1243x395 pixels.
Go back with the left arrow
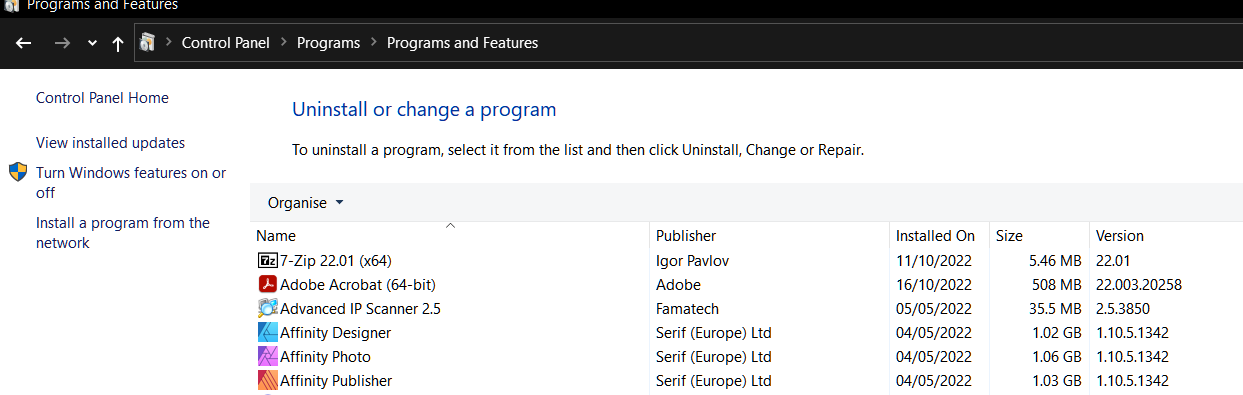click(x=24, y=43)
